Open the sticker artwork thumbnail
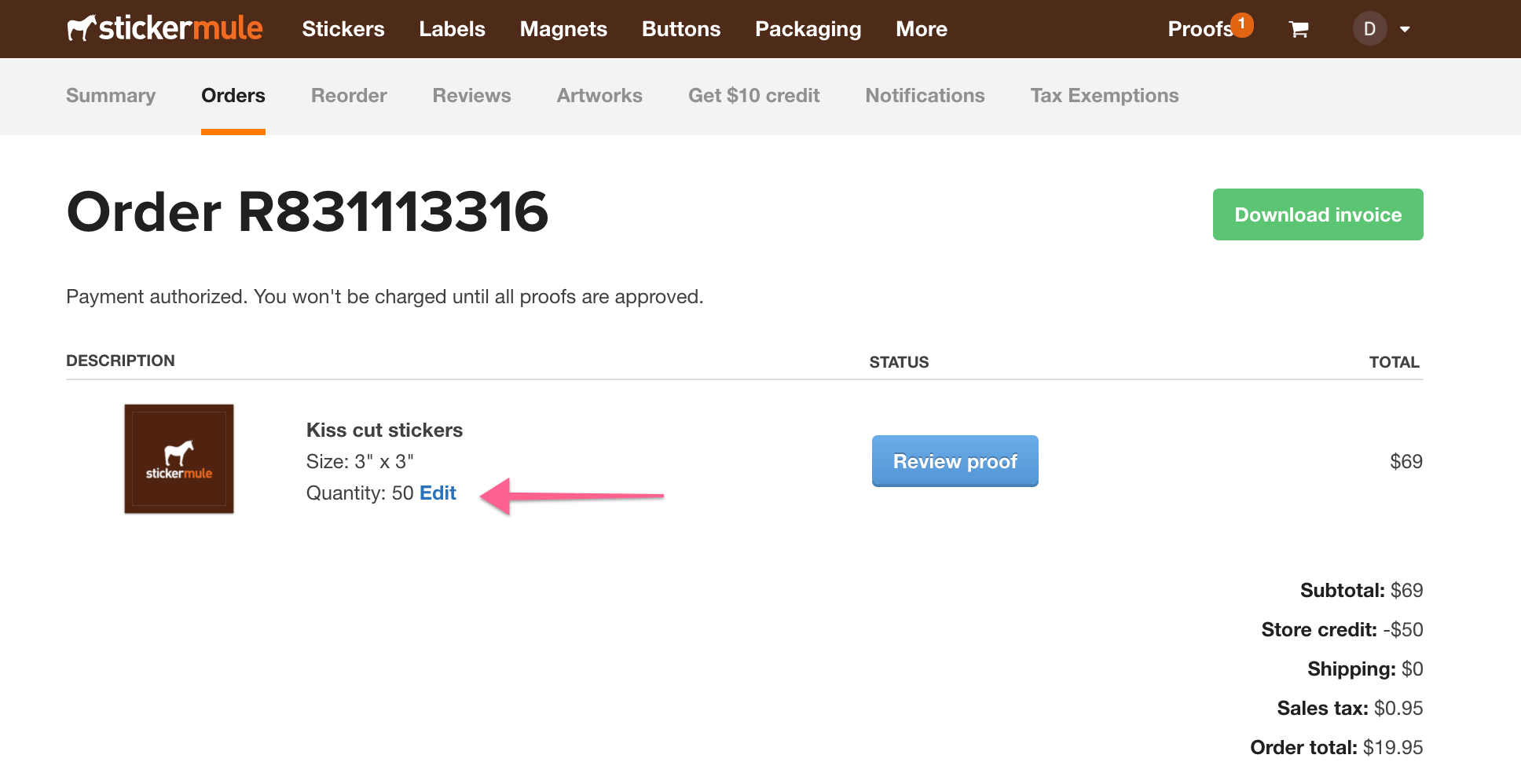Image resolution: width=1521 pixels, height=784 pixels. click(x=179, y=459)
